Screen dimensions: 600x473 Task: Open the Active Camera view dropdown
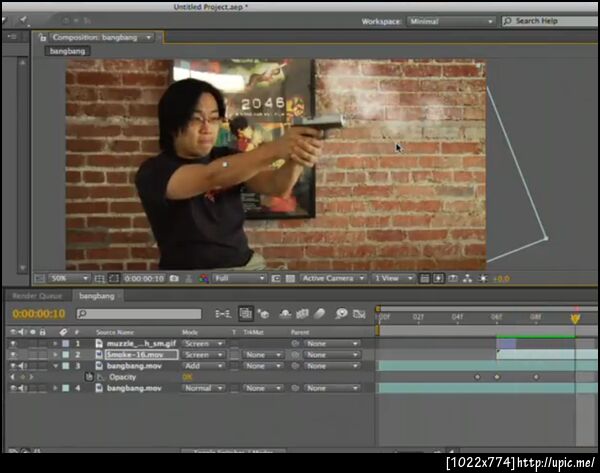point(333,279)
